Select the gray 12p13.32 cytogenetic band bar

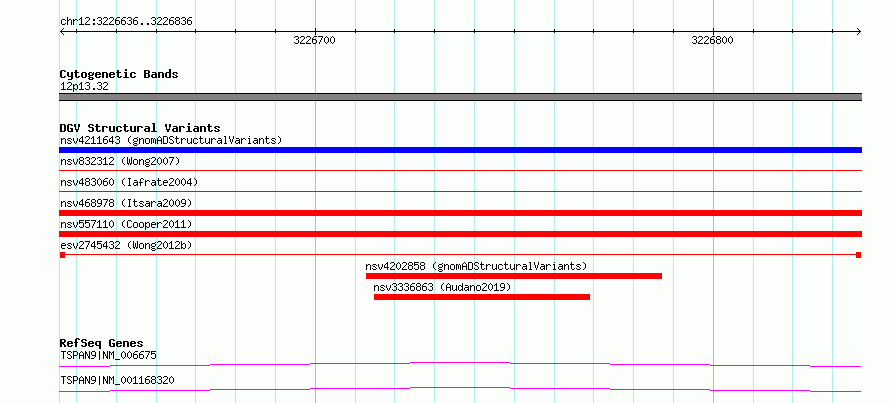(x=460, y=97)
